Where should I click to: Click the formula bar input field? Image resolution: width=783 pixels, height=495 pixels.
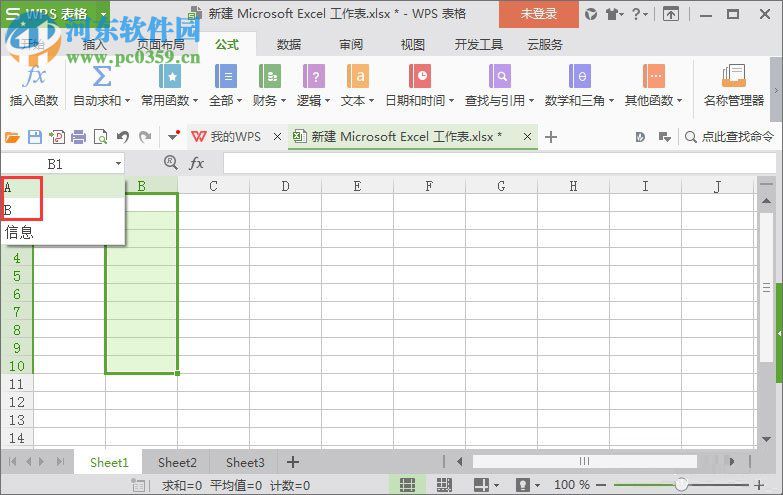[499, 164]
